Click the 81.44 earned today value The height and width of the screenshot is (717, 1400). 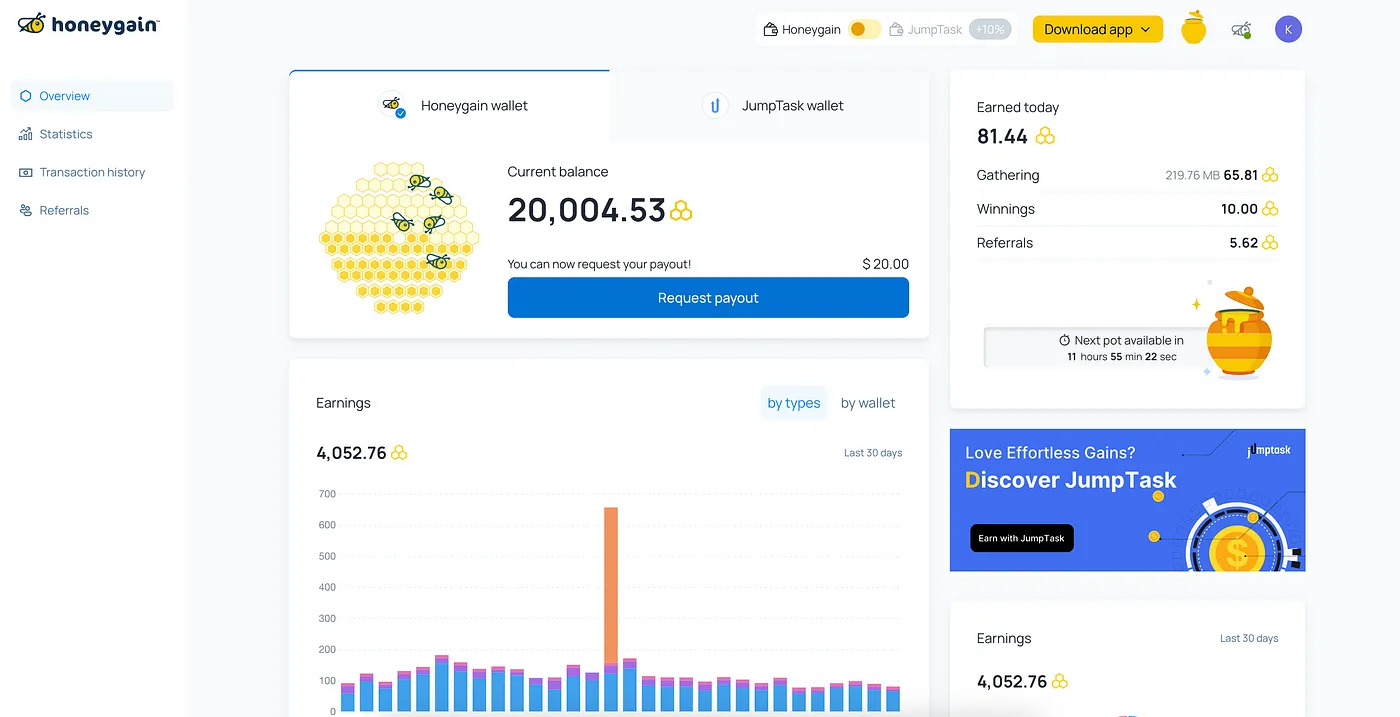pos(1002,136)
